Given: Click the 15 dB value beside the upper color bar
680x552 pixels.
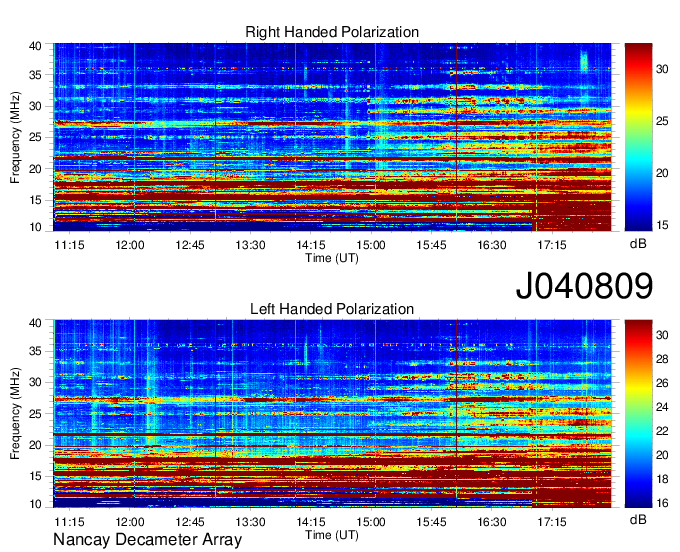Looking at the screenshot, I should coord(662,225).
